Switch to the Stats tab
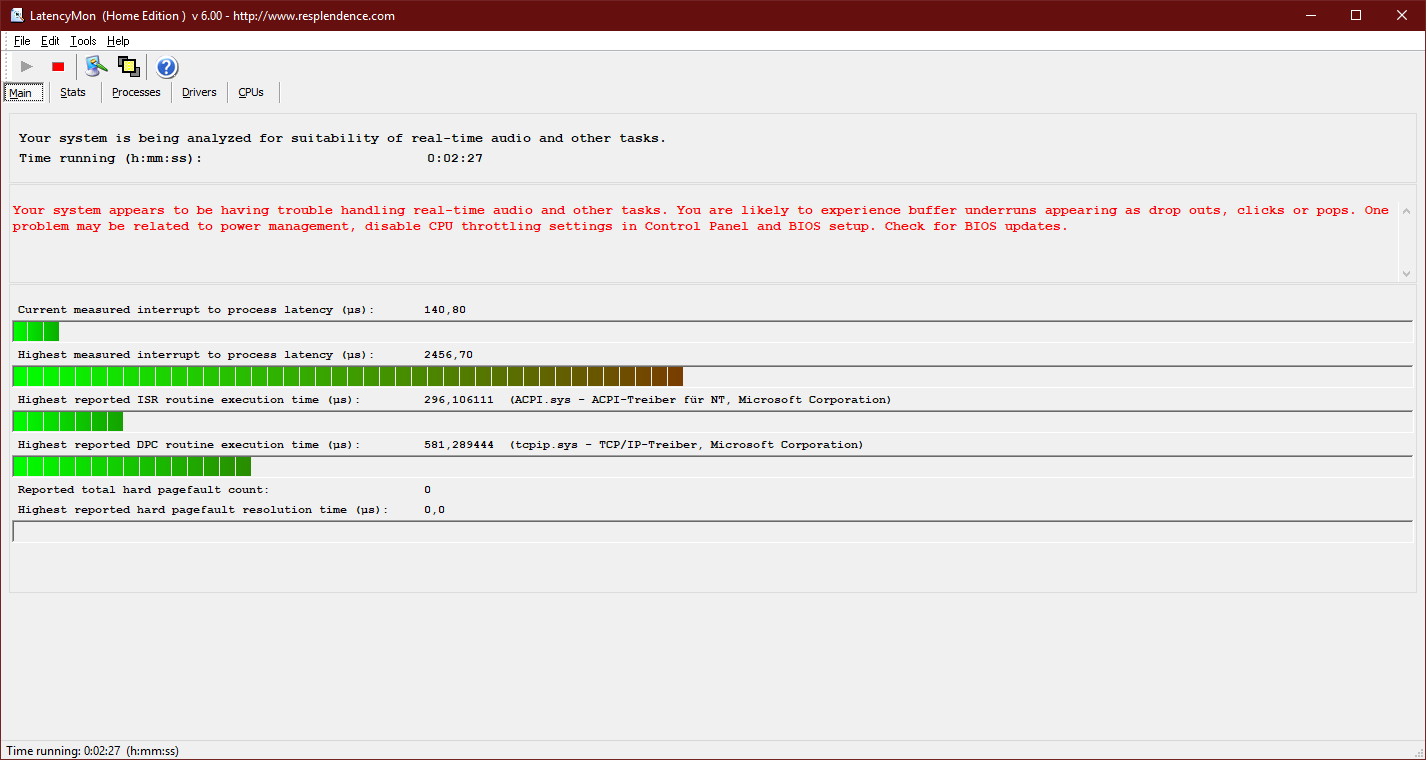 (x=73, y=92)
